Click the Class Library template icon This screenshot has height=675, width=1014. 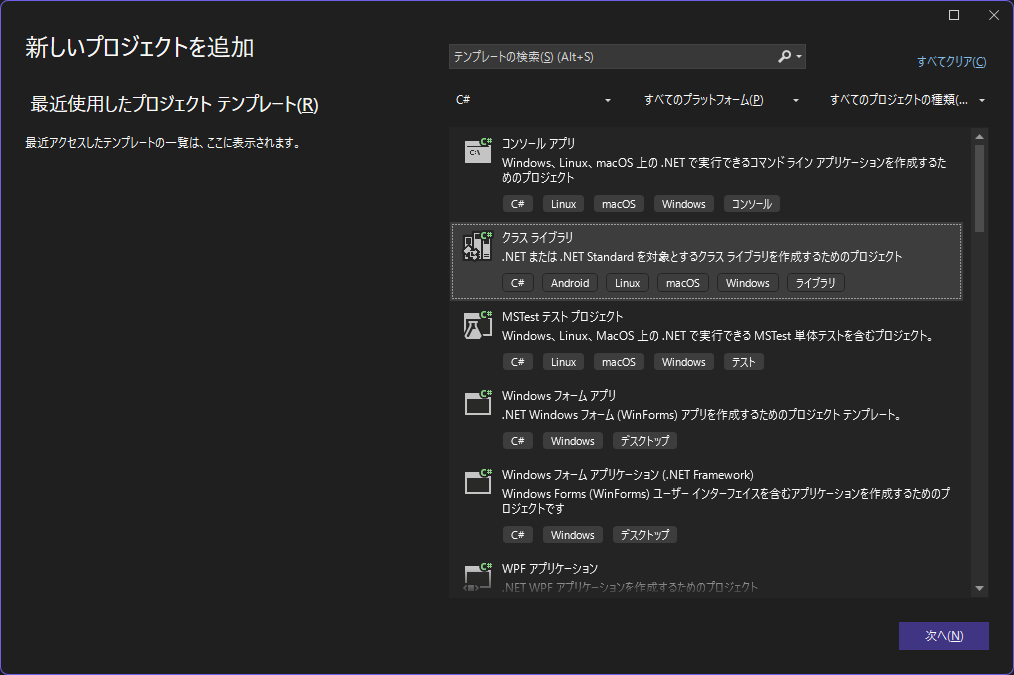tap(478, 246)
